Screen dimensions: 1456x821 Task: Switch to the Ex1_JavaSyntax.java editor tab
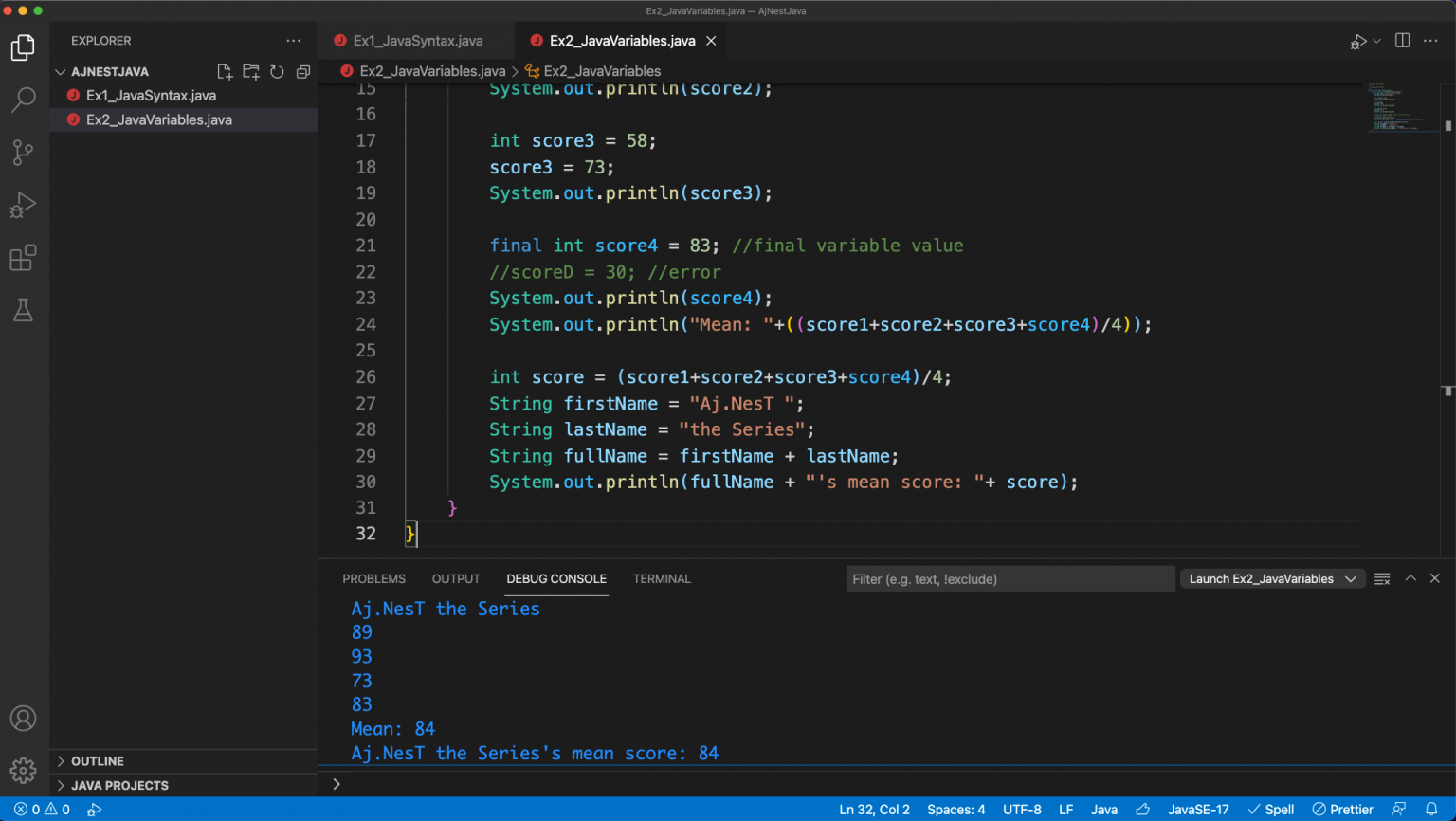click(x=417, y=41)
